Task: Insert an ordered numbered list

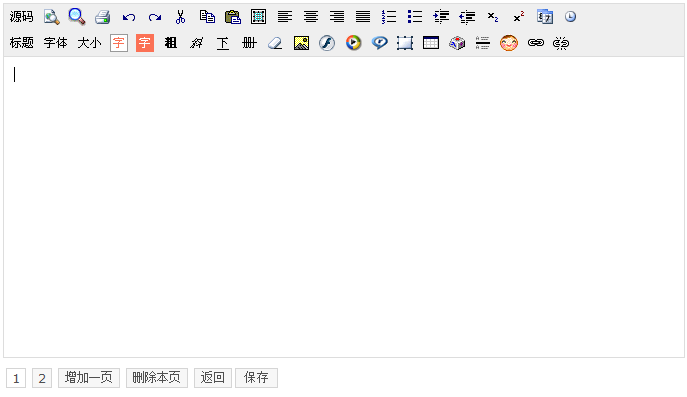Action: coord(389,17)
